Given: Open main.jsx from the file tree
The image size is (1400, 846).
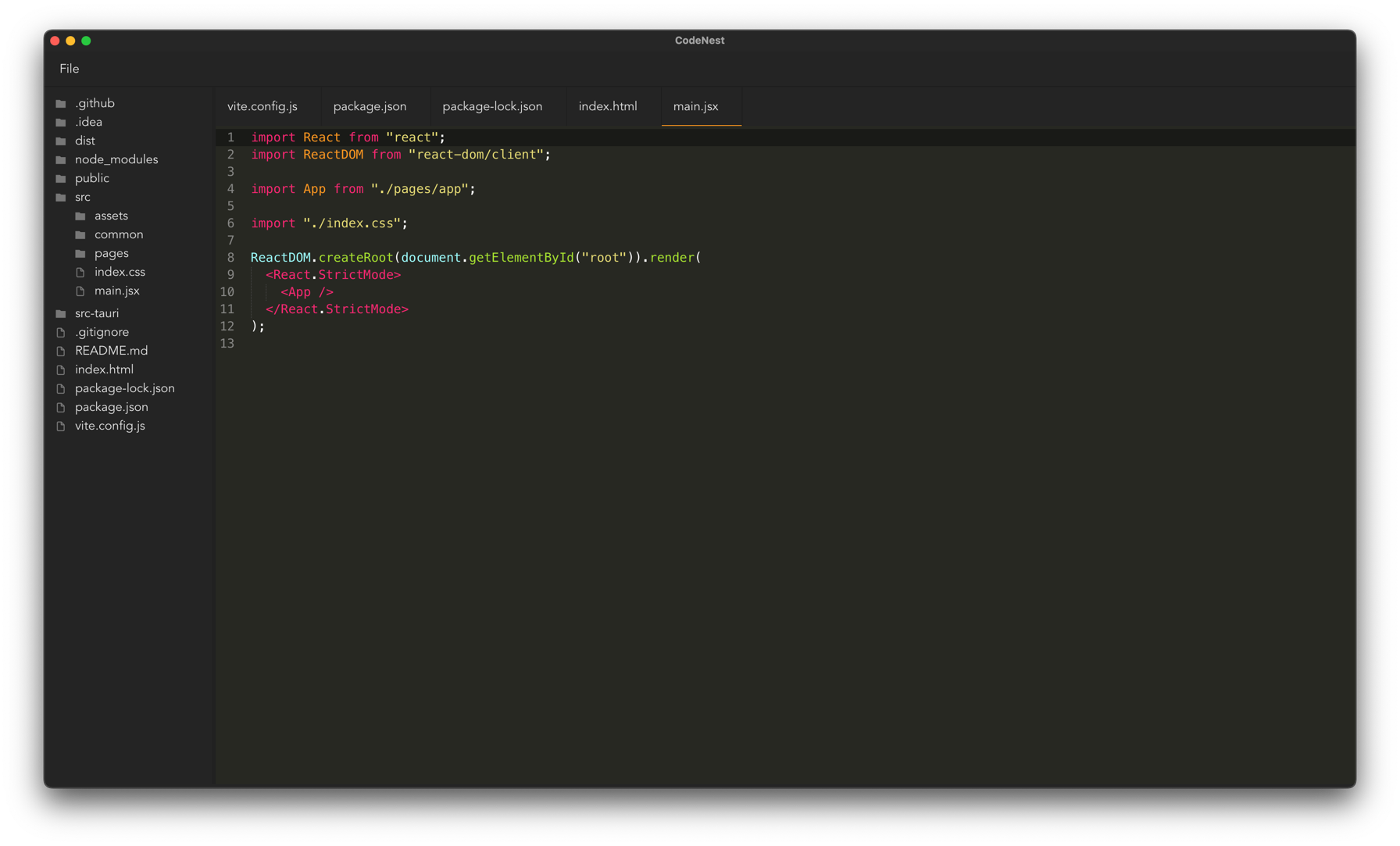Looking at the screenshot, I should point(117,291).
